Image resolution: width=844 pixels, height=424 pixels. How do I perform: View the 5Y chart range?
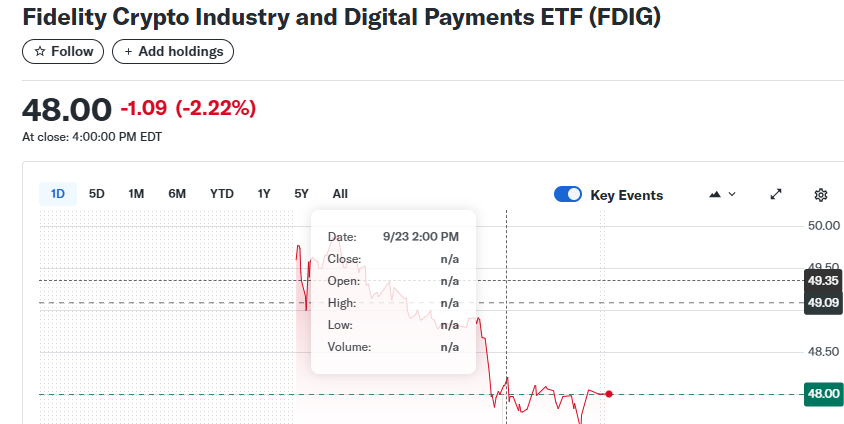[301, 194]
